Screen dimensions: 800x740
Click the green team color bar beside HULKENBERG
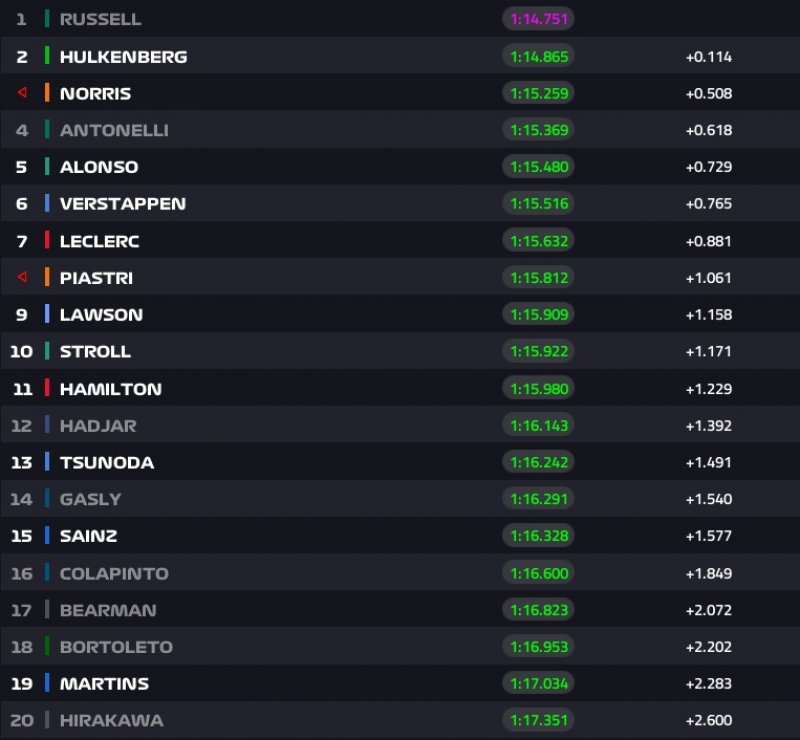[x=47, y=56]
